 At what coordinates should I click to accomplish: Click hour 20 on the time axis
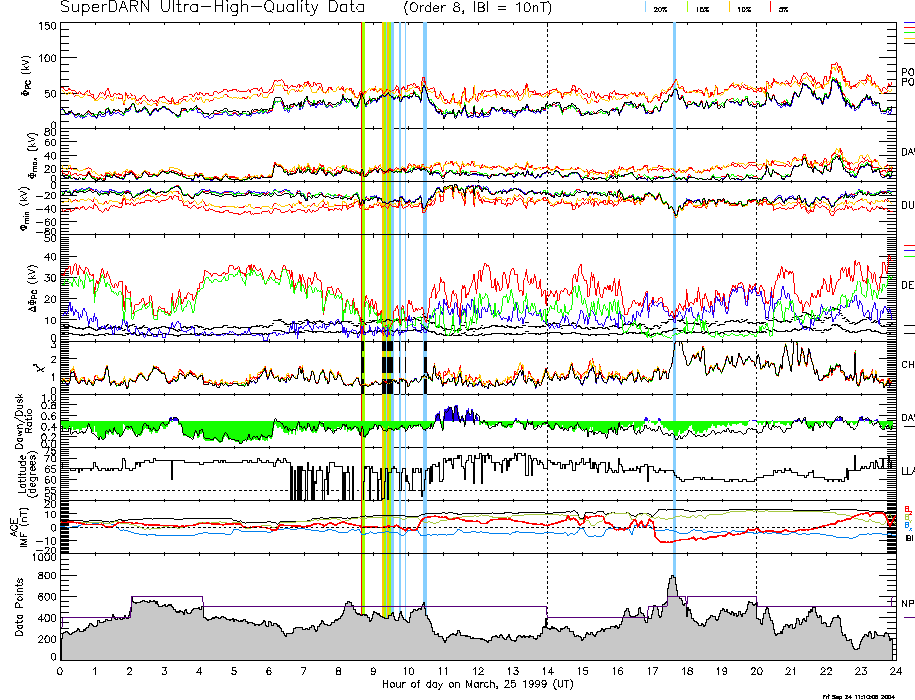[x=755, y=671]
